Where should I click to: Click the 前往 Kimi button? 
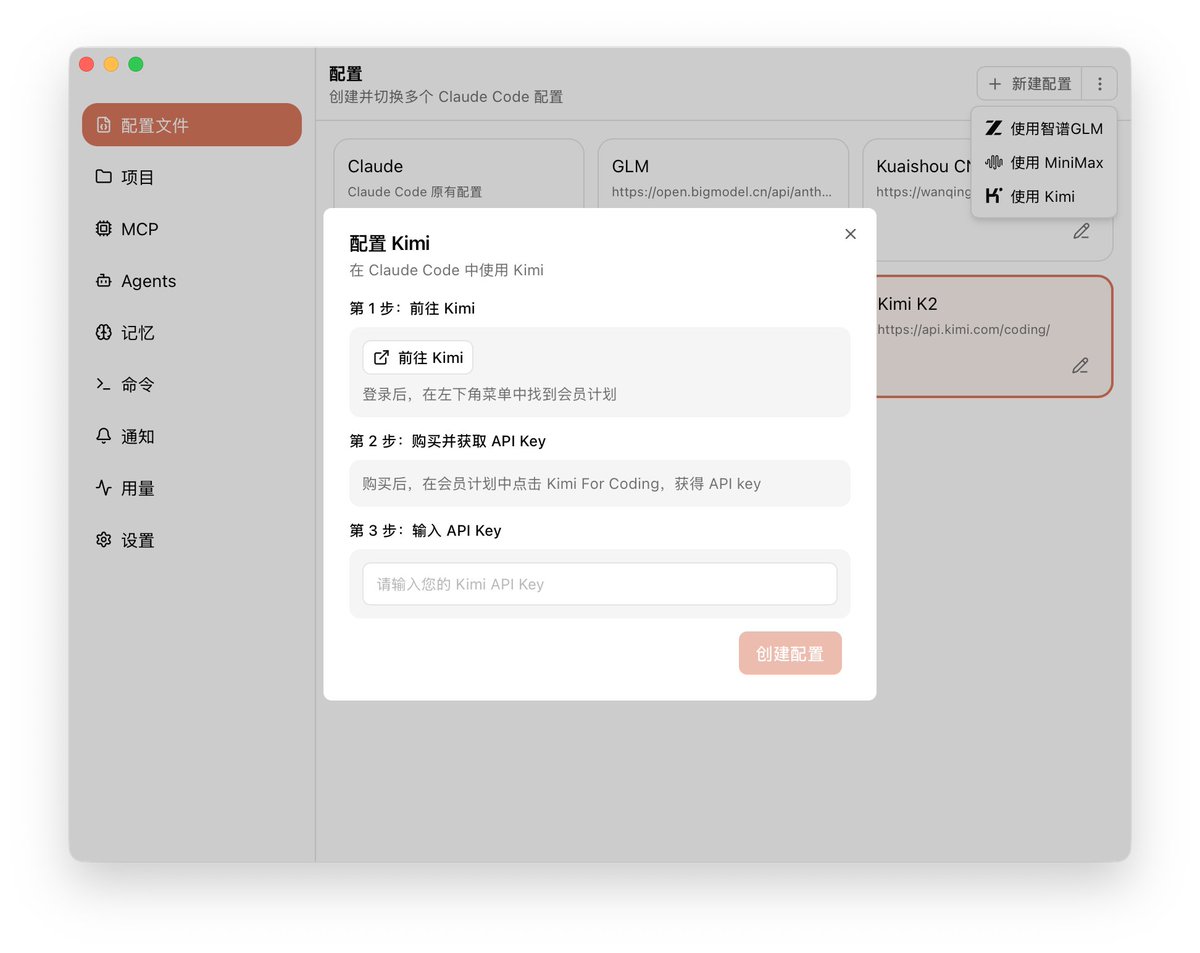click(x=417, y=357)
